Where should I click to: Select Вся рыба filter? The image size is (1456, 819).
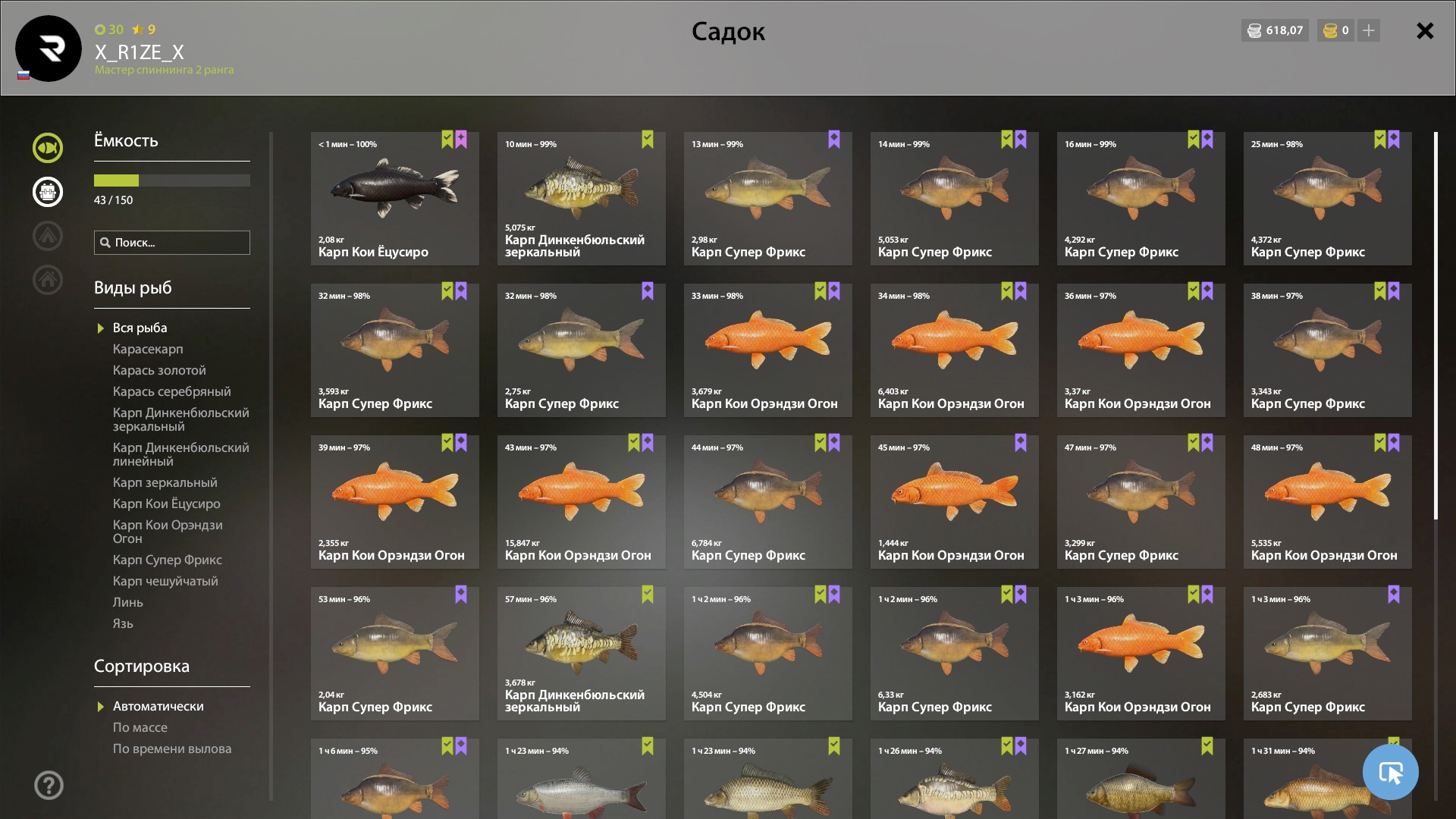(140, 328)
